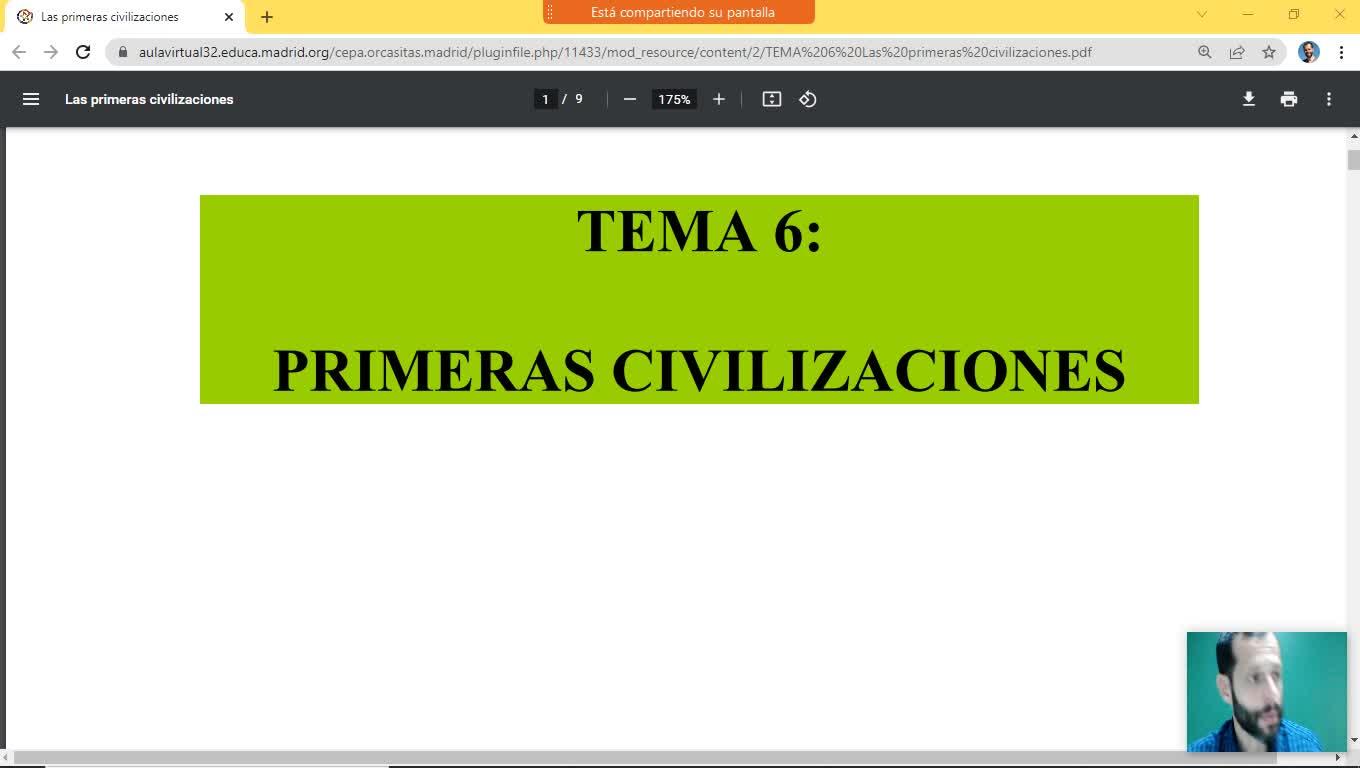View site information padlock icon

point(124,52)
